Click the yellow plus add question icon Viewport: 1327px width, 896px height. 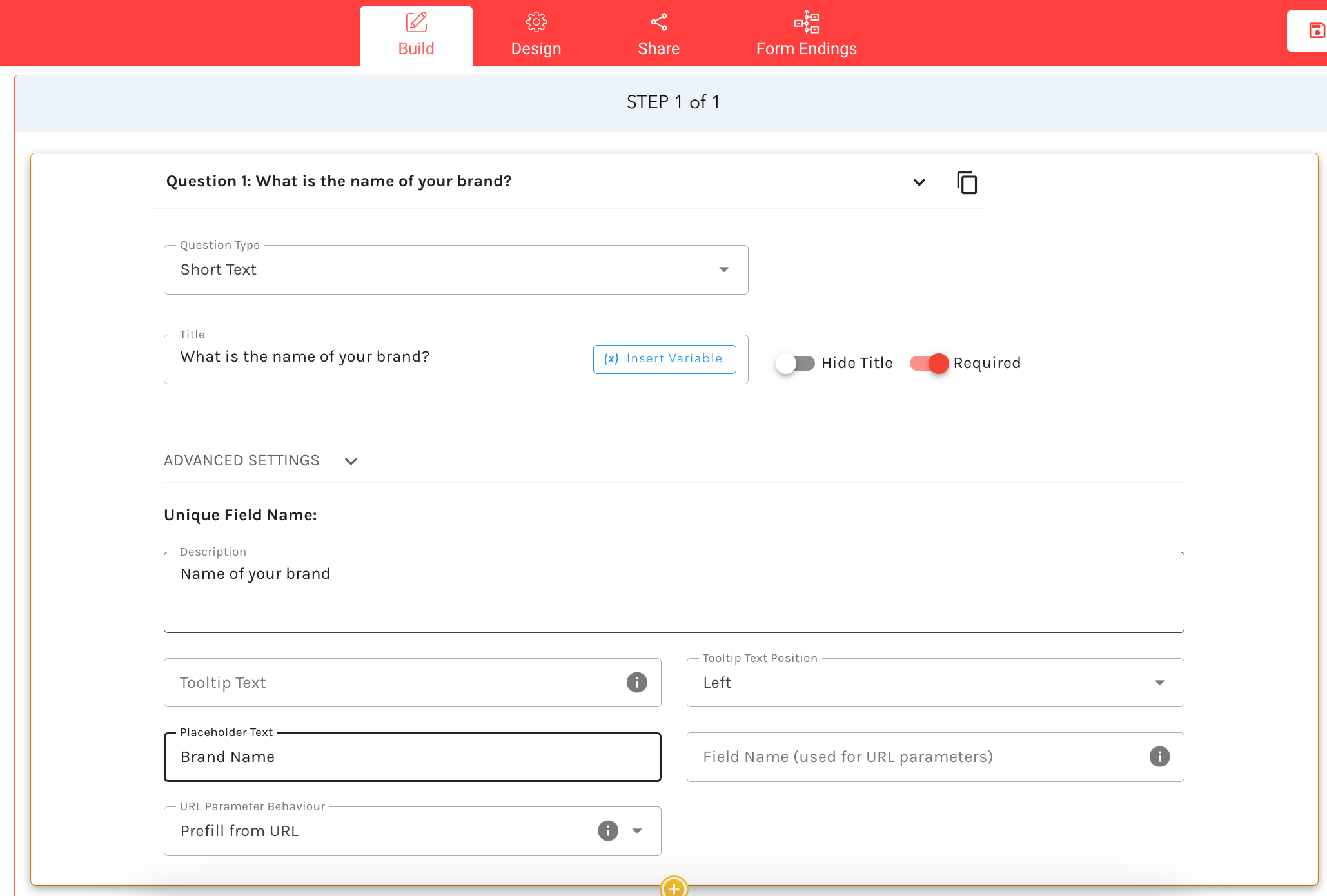(x=674, y=888)
